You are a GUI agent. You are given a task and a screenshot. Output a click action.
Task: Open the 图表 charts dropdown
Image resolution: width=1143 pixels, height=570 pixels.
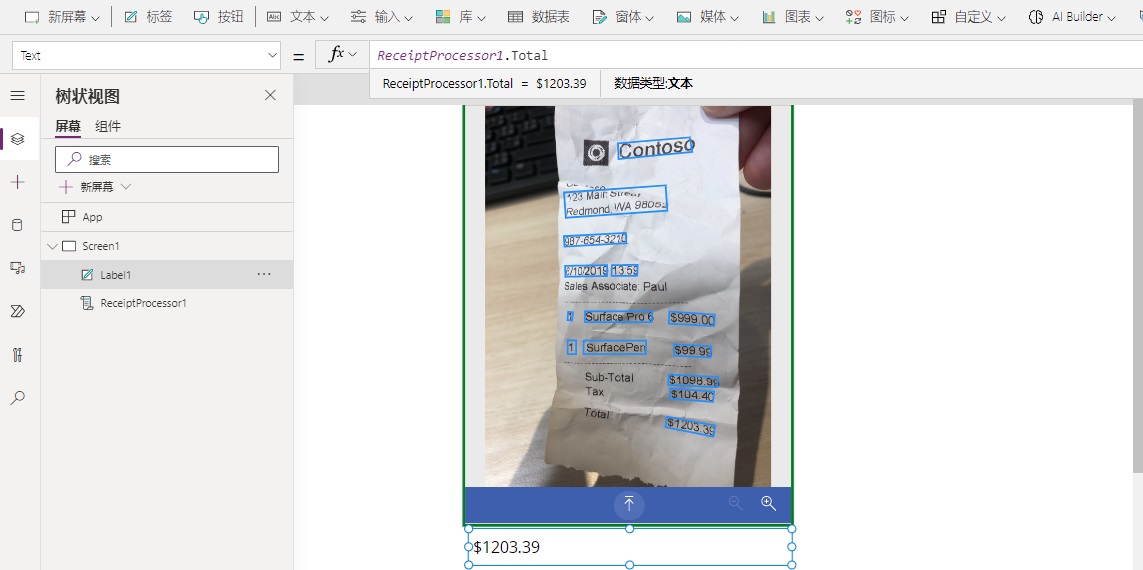(792, 17)
